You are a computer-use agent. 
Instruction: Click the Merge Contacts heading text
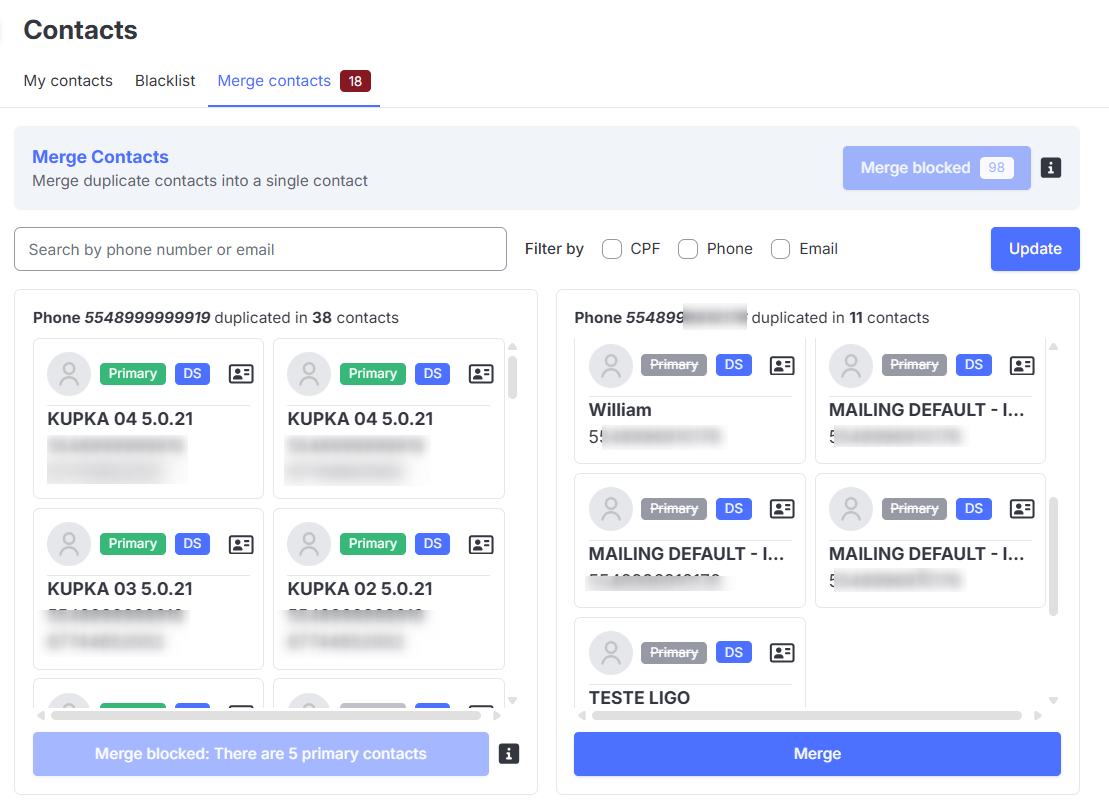point(100,157)
